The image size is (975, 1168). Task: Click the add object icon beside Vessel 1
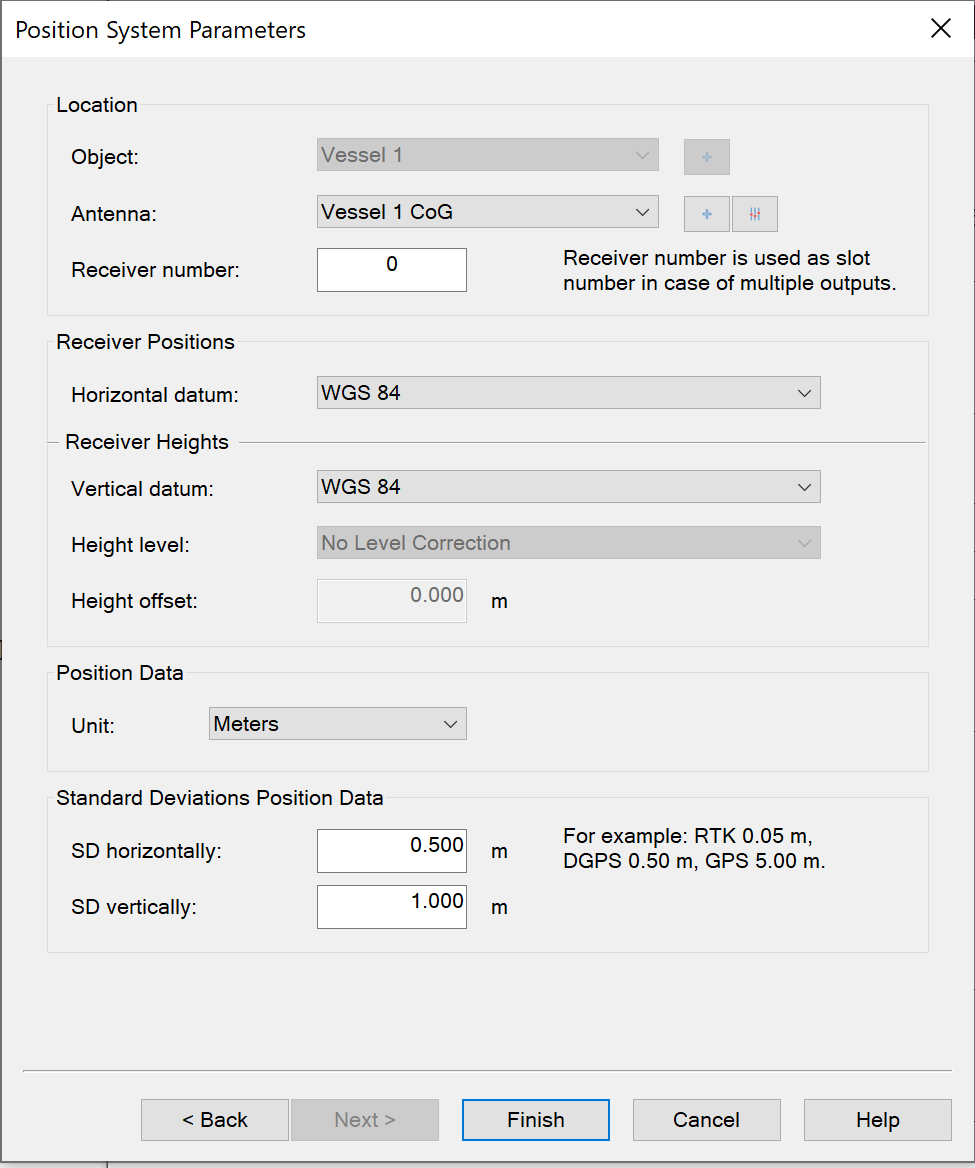707,157
